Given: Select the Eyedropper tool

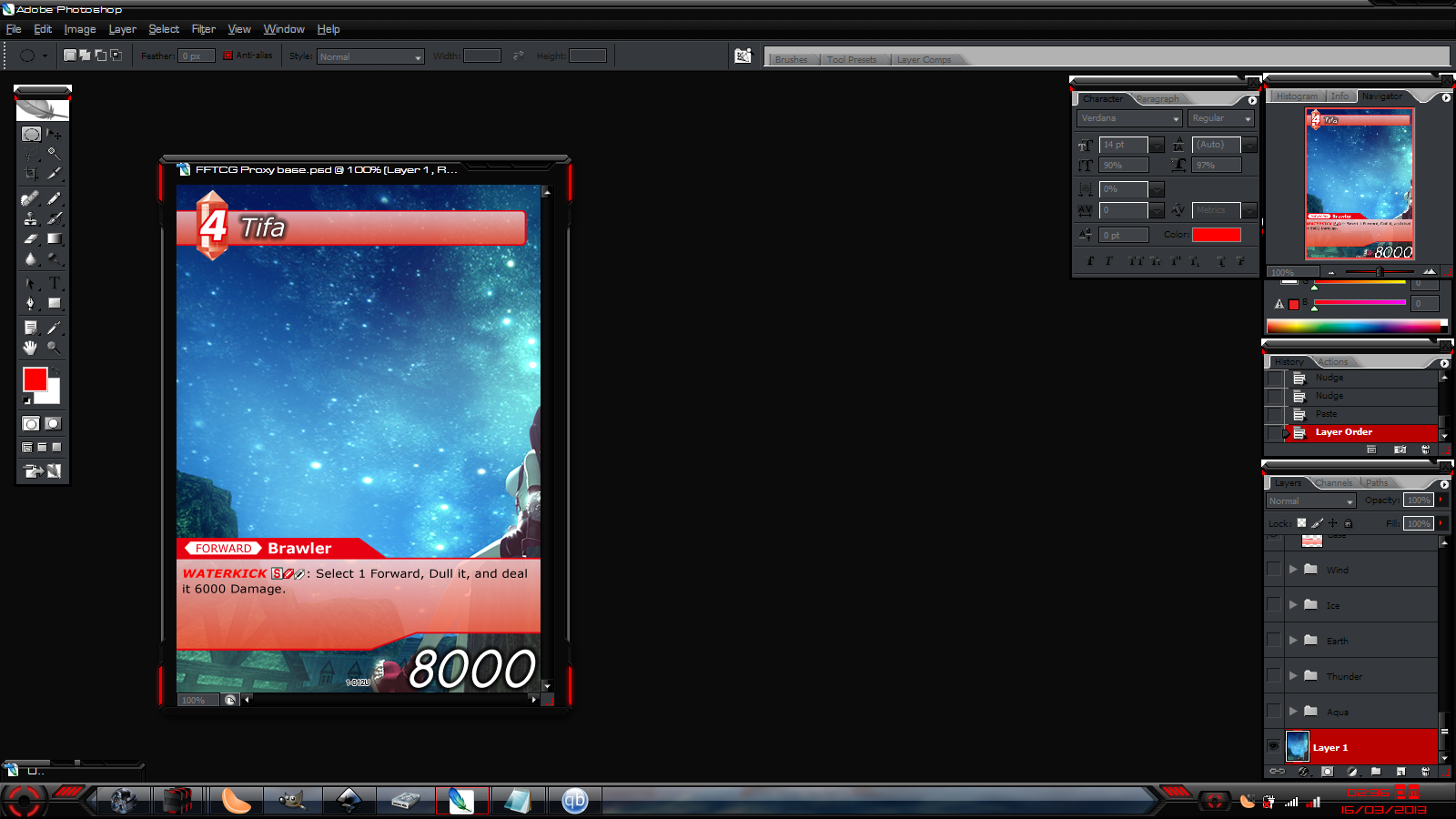Looking at the screenshot, I should [x=54, y=328].
